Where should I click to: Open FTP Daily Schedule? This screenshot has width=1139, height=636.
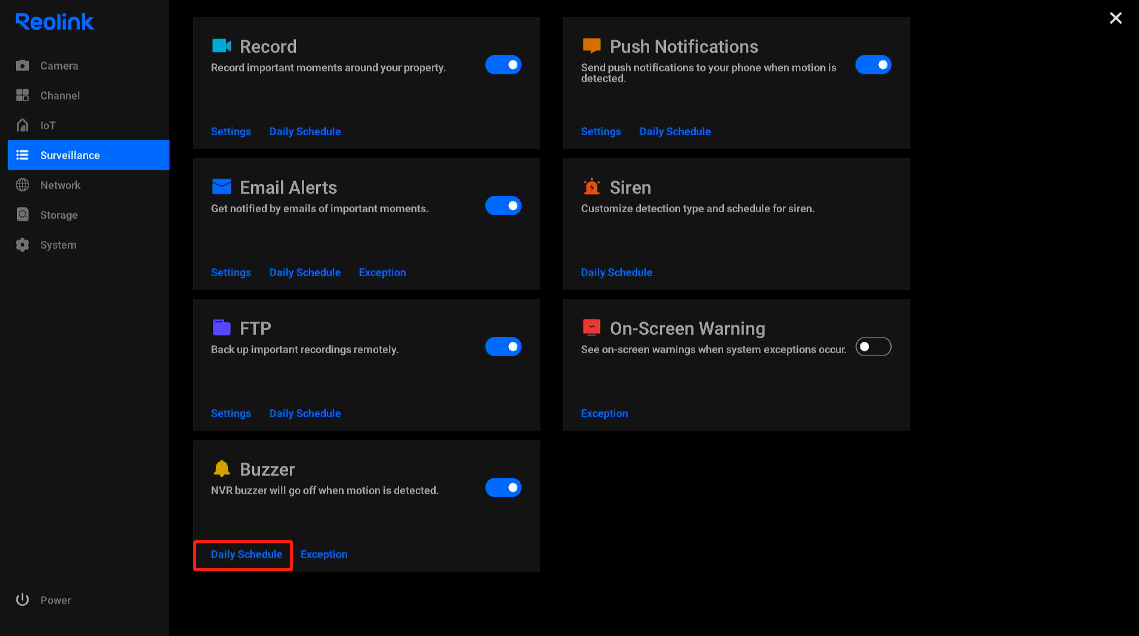(x=305, y=413)
